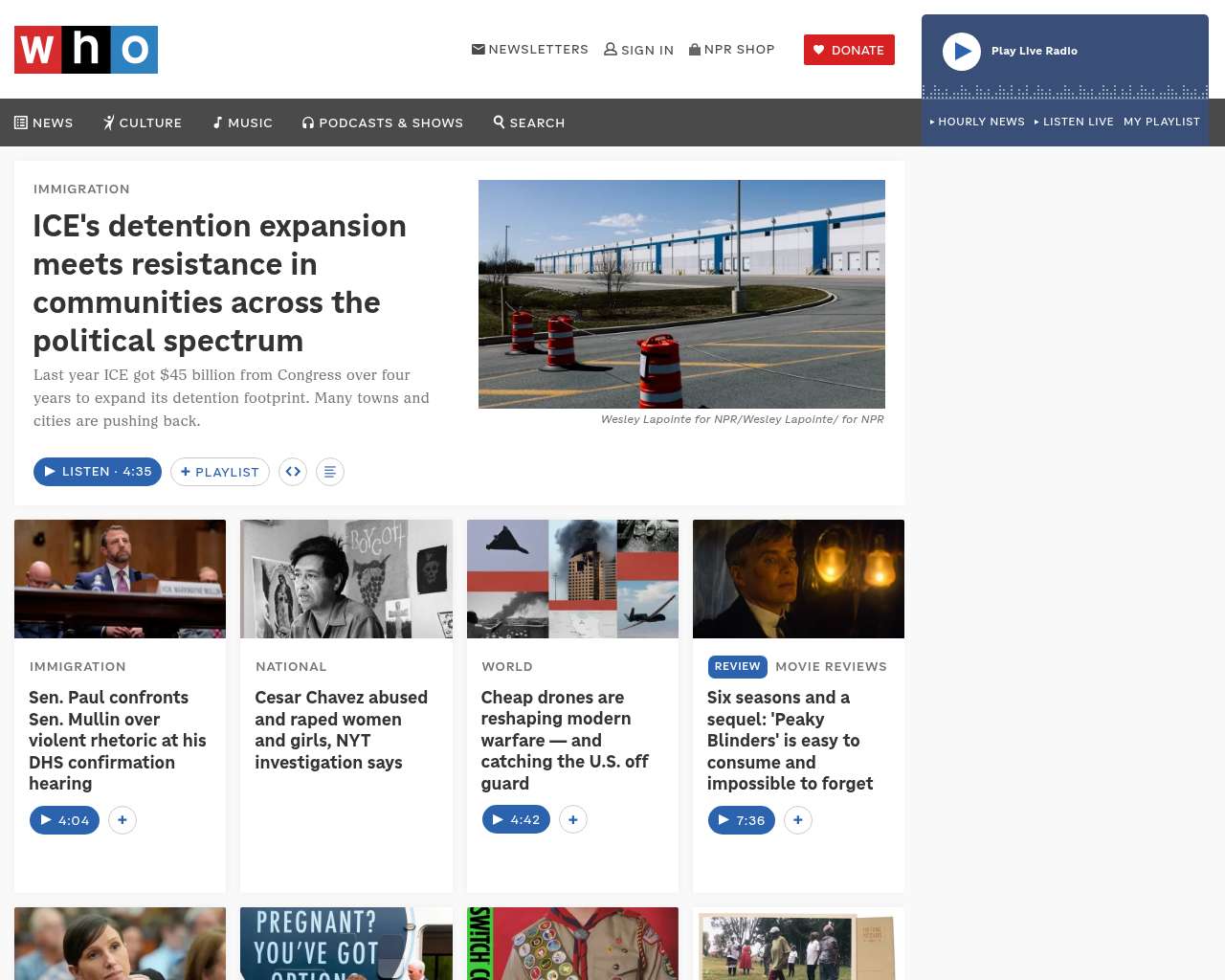Open the Culture menu
Image resolution: width=1225 pixels, height=980 pixels.
(x=143, y=122)
